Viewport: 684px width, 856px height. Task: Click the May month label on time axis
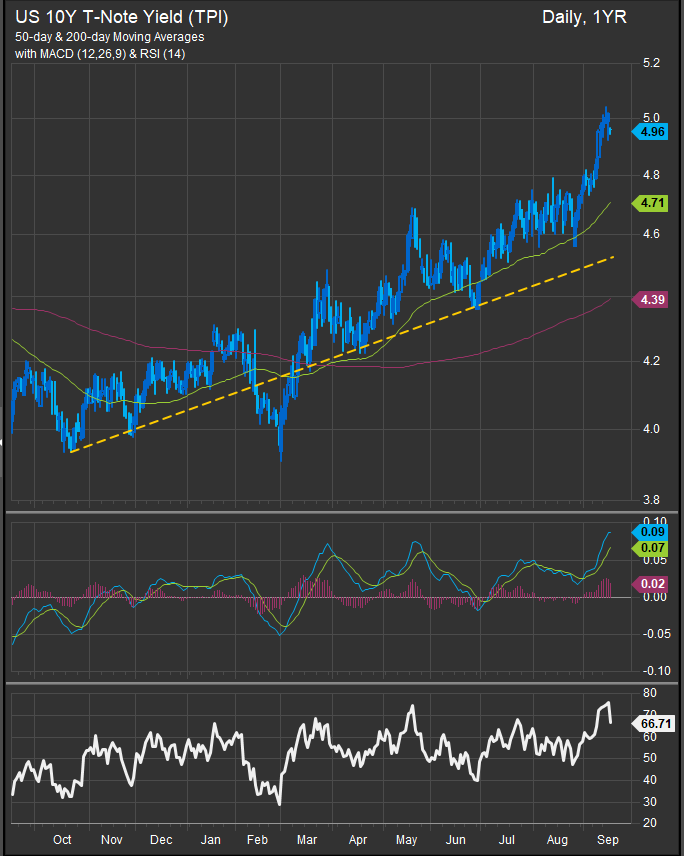pyautogui.click(x=406, y=840)
